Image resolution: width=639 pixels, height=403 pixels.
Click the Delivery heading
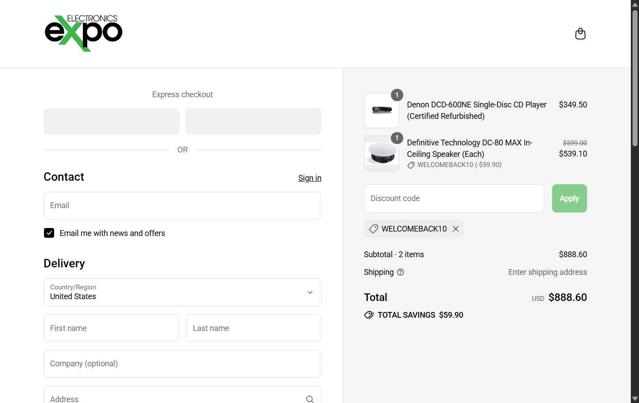64,264
